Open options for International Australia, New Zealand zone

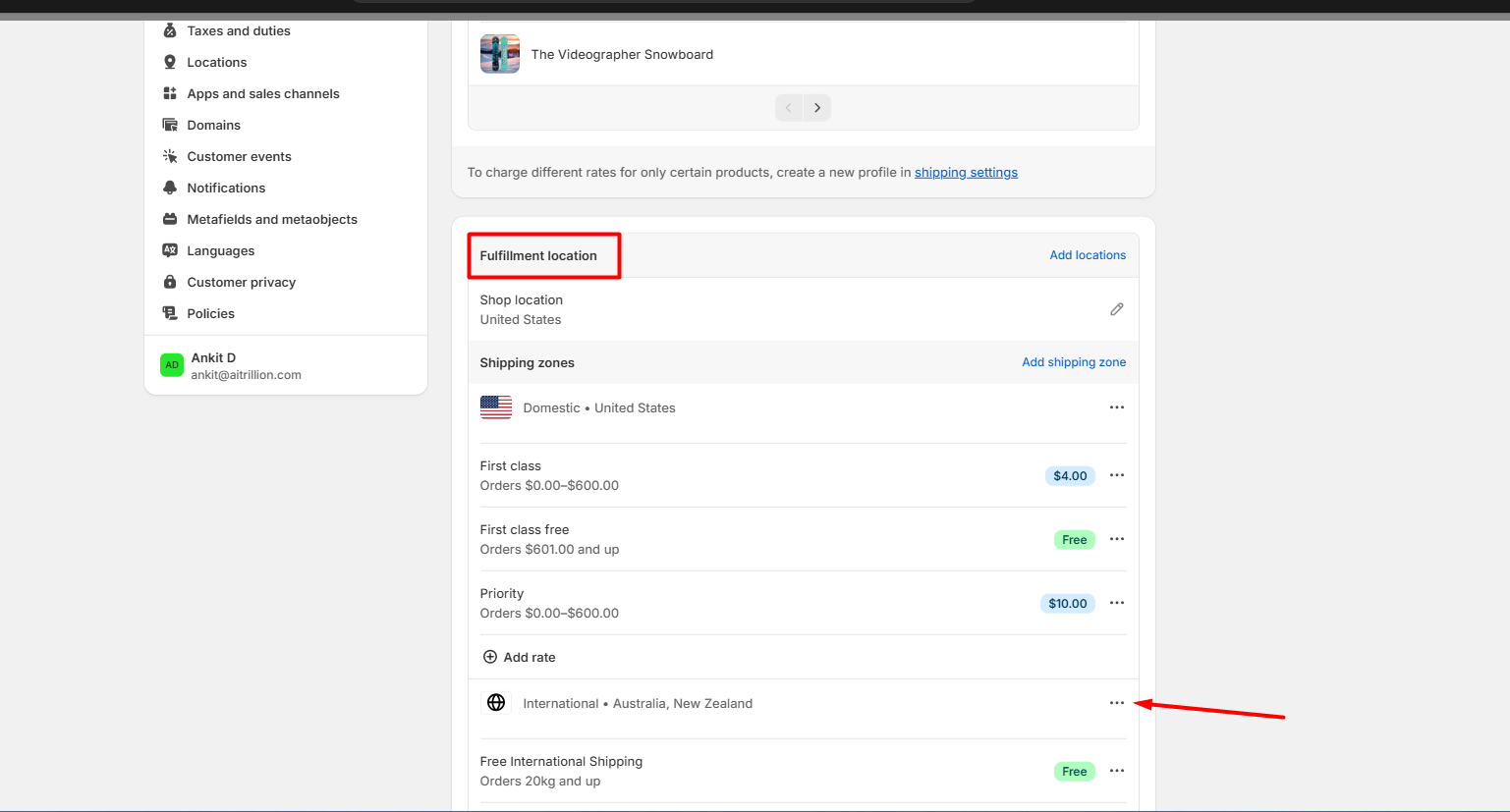(1116, 703)
